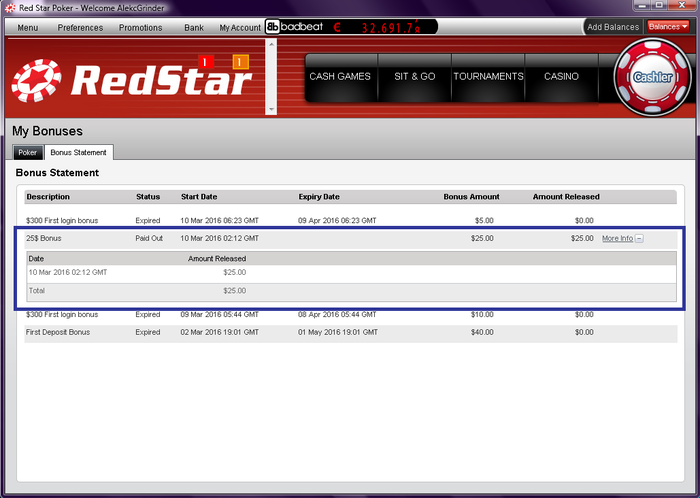Image resolution: width=700 pixels, height=498 pixels.
Task: Open the My Account menu
Action: [240, 28]
